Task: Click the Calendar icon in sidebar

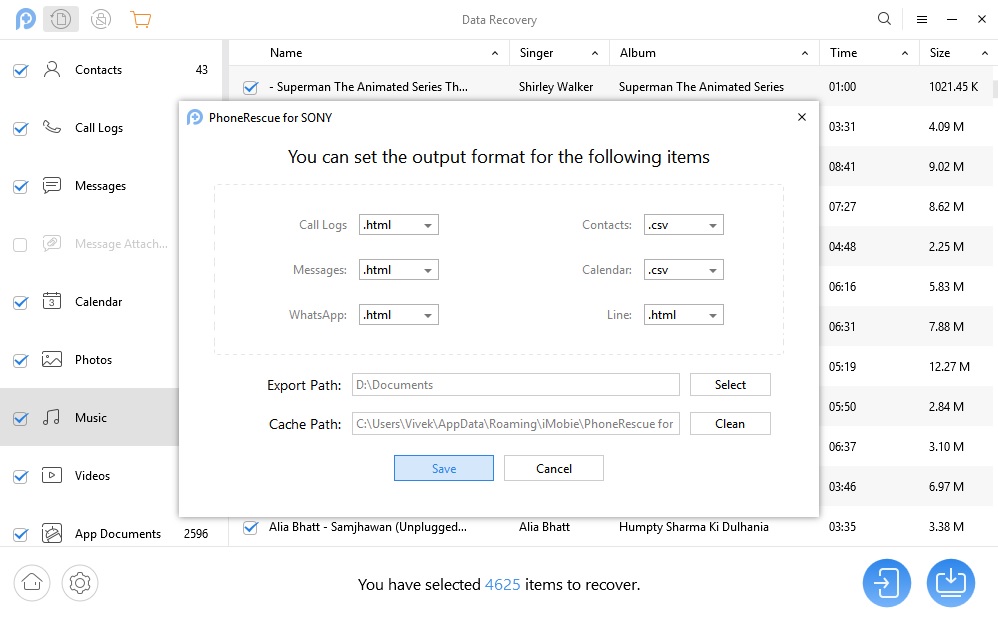Action: pos(52,300)
